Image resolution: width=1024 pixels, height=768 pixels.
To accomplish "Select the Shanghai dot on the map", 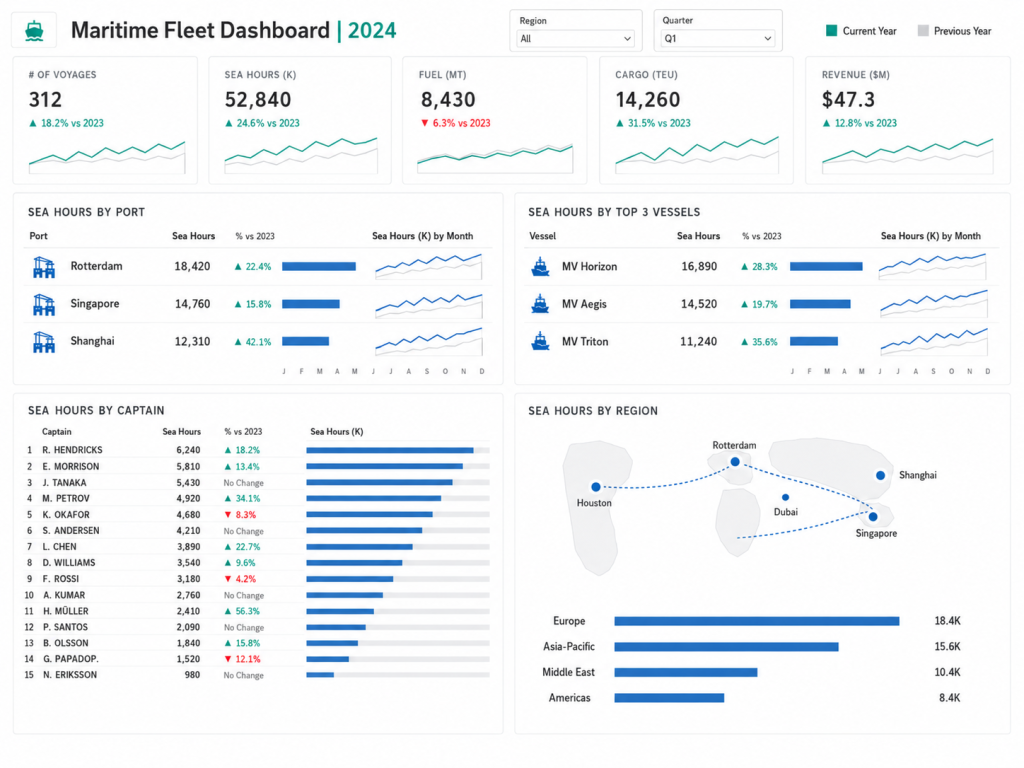I will 880,475.
